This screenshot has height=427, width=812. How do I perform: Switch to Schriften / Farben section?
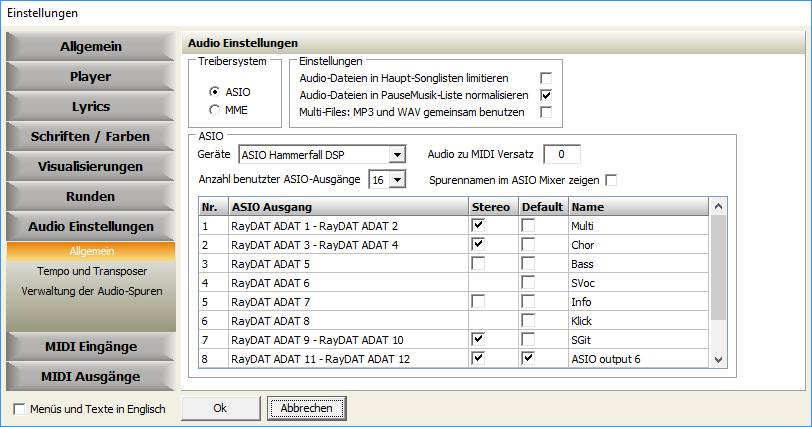tap(91, 136)
